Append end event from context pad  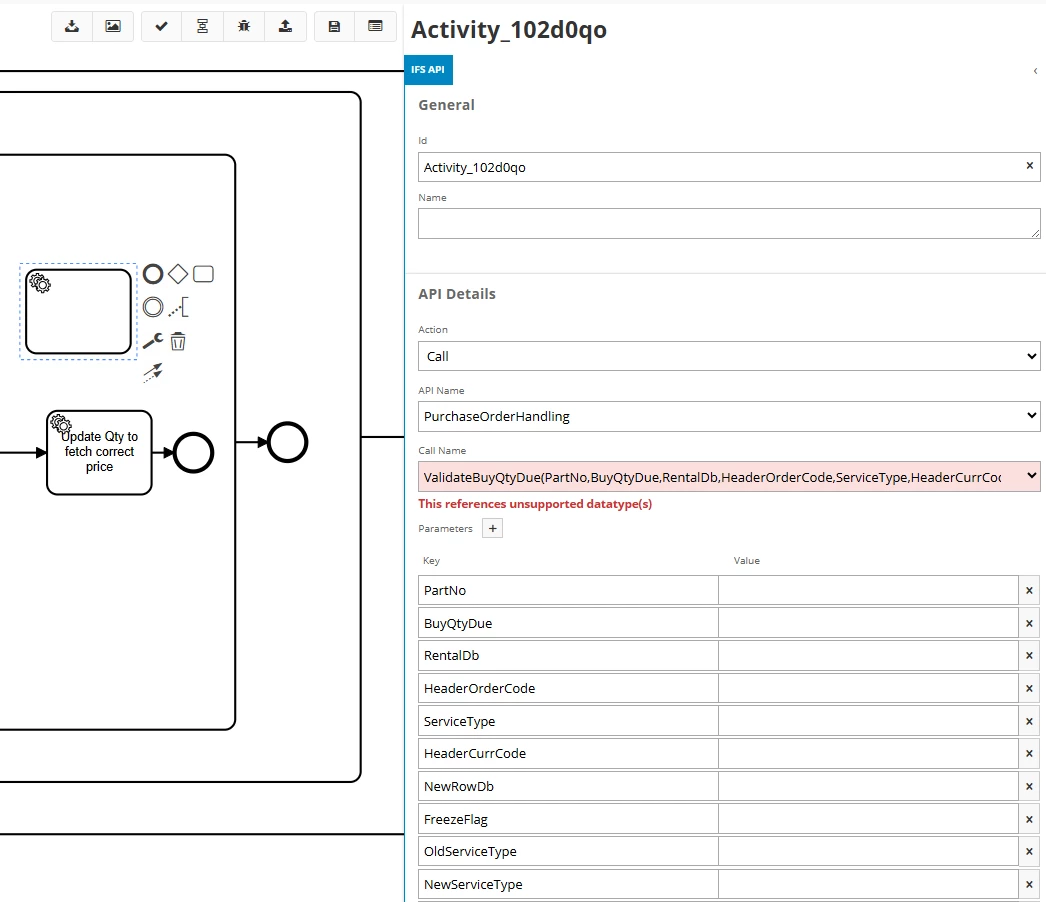[x=153, y=274]
